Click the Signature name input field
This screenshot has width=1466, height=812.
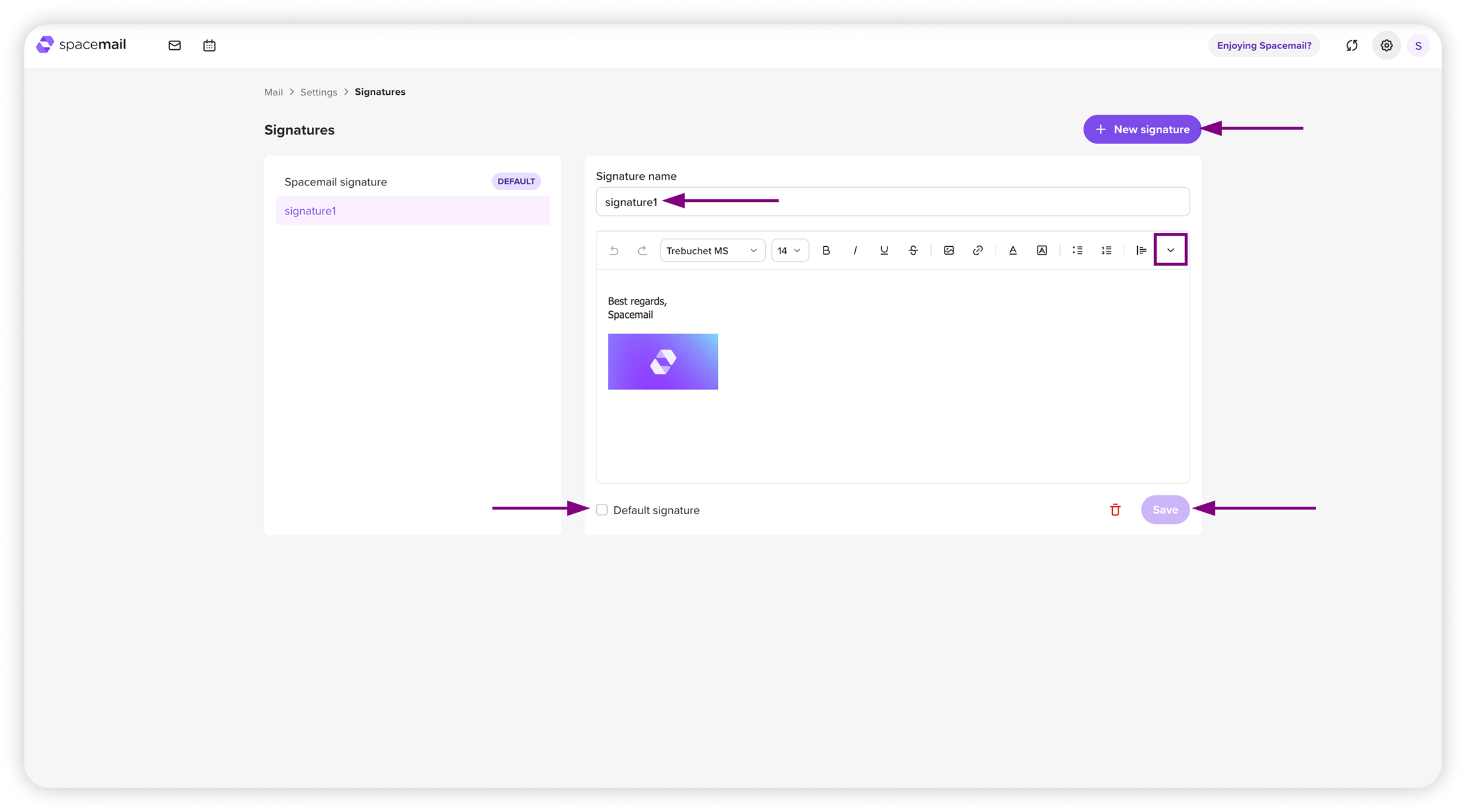(x=972, y=202)
